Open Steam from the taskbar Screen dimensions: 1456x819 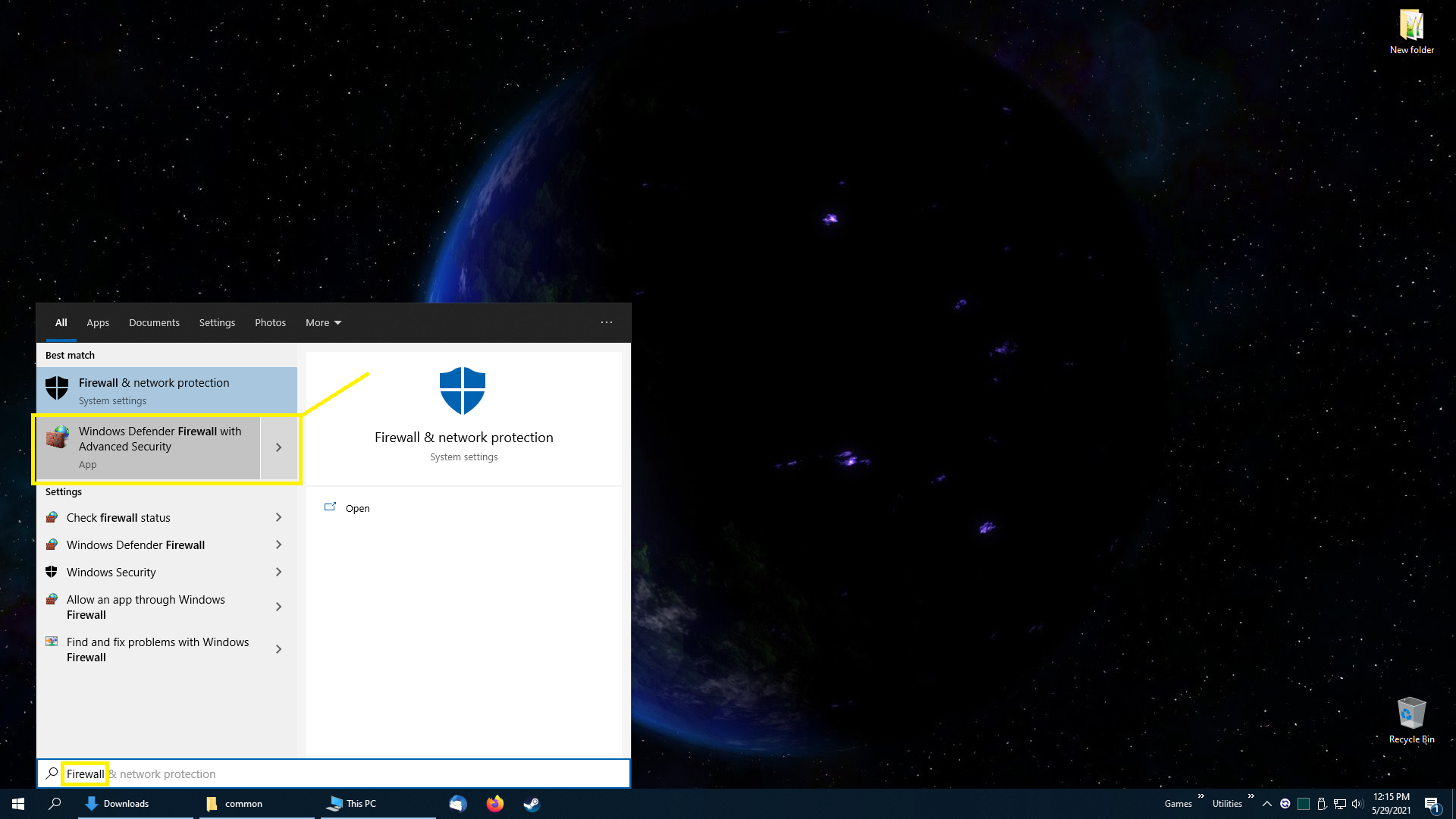532,804
